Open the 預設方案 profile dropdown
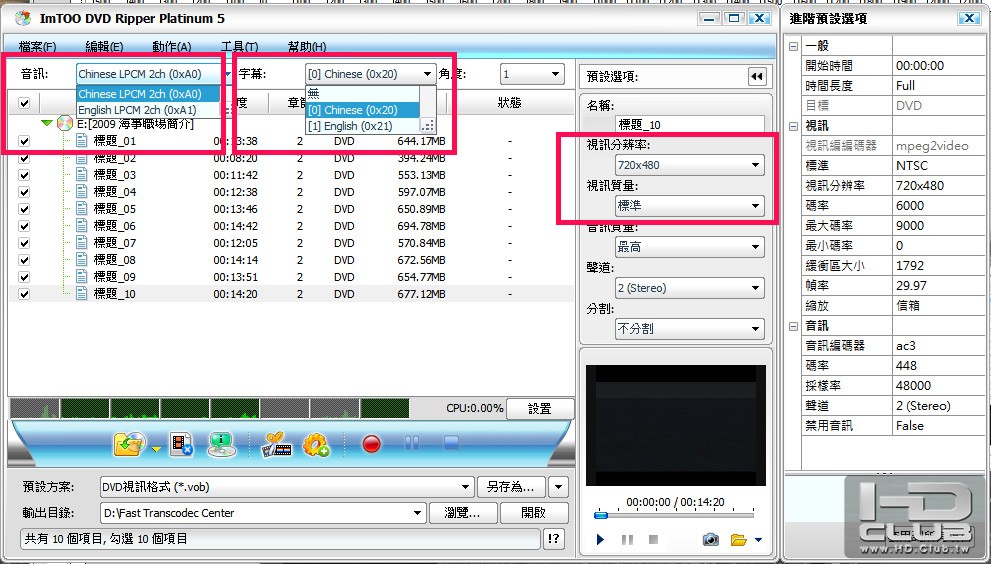 287,487
